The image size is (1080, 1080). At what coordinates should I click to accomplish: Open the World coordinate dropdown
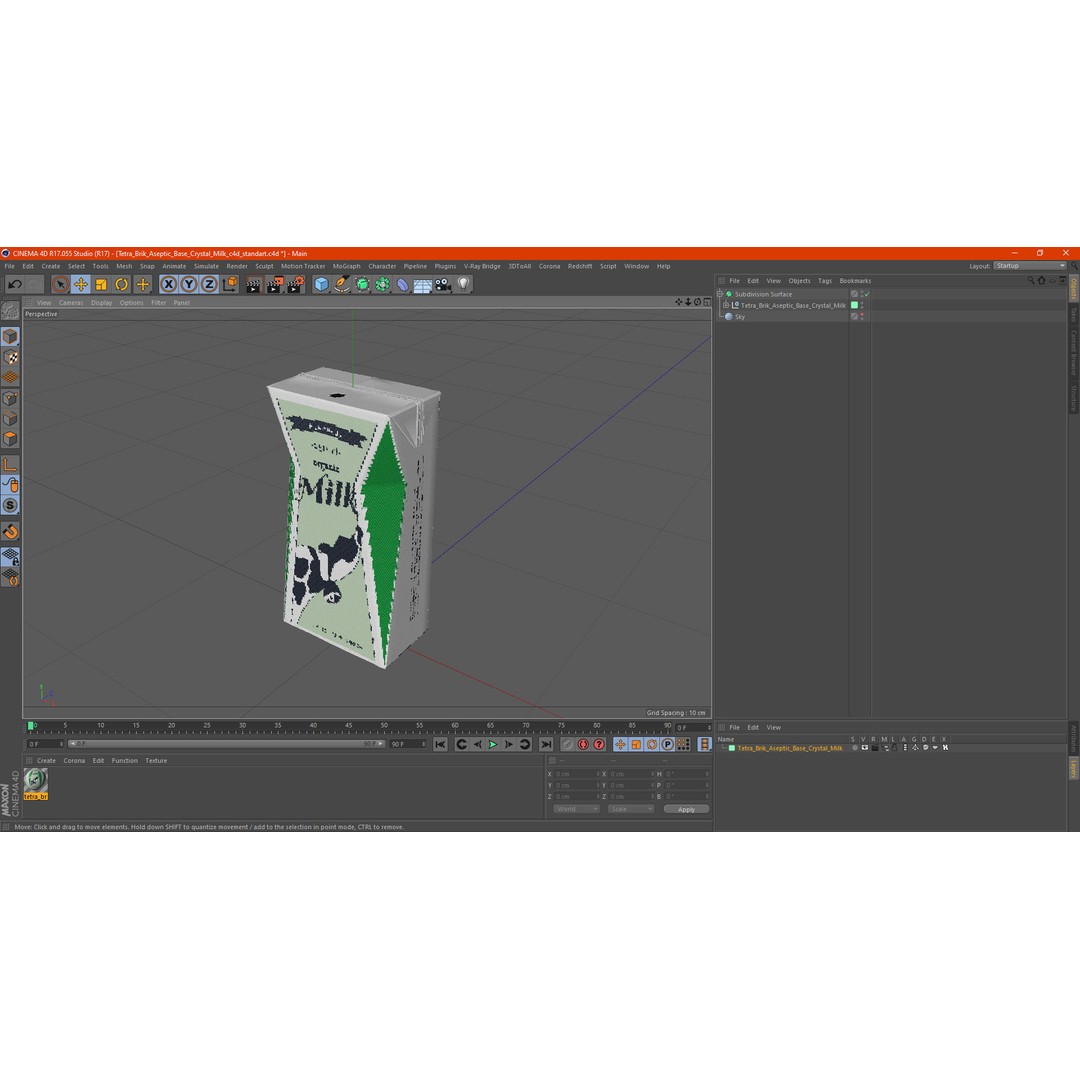[576, 809]
